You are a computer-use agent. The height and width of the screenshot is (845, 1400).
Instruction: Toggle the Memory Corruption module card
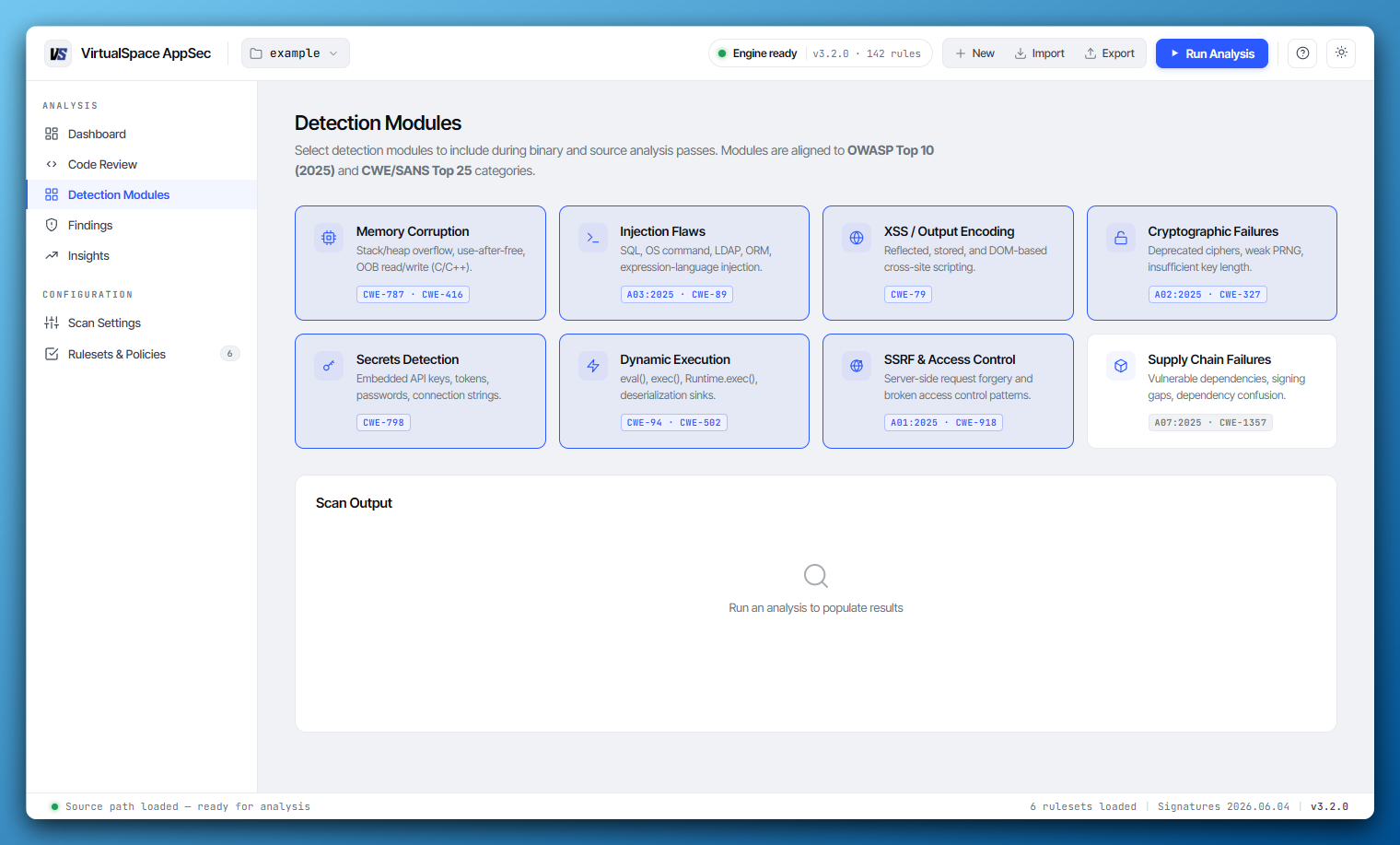pyautogui.click(x=420, y=263)
